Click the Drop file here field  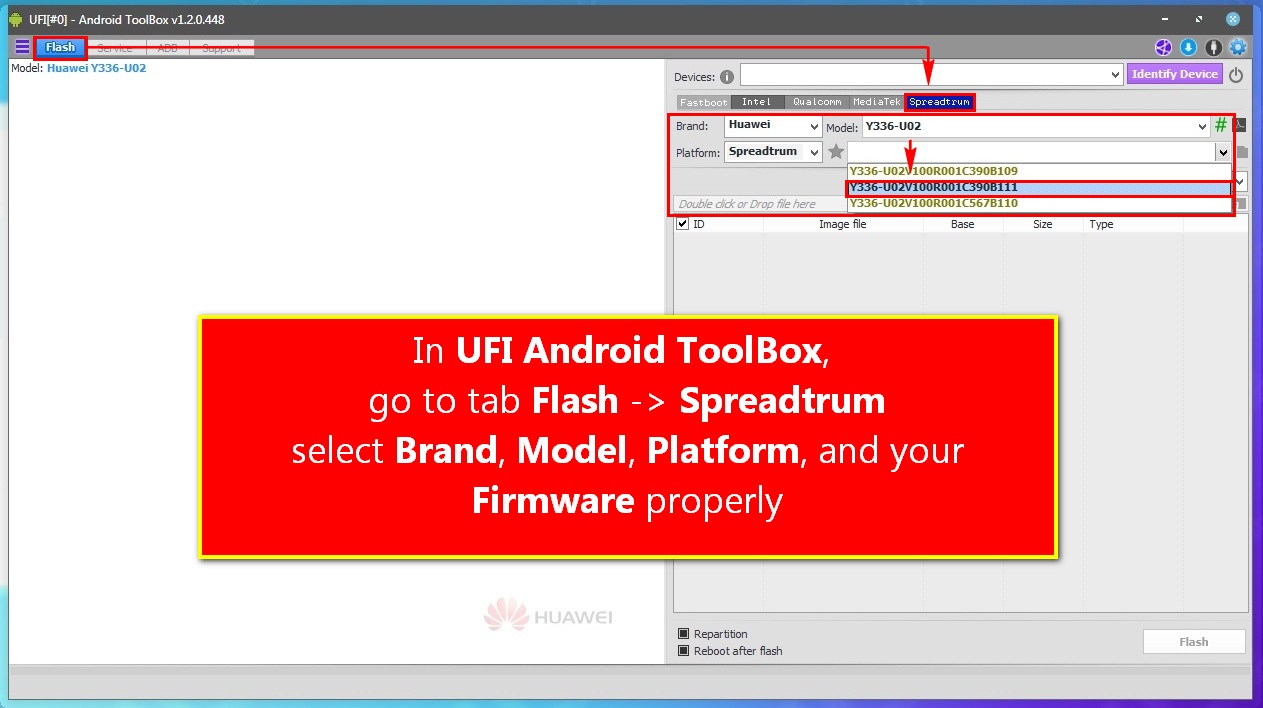758,204
